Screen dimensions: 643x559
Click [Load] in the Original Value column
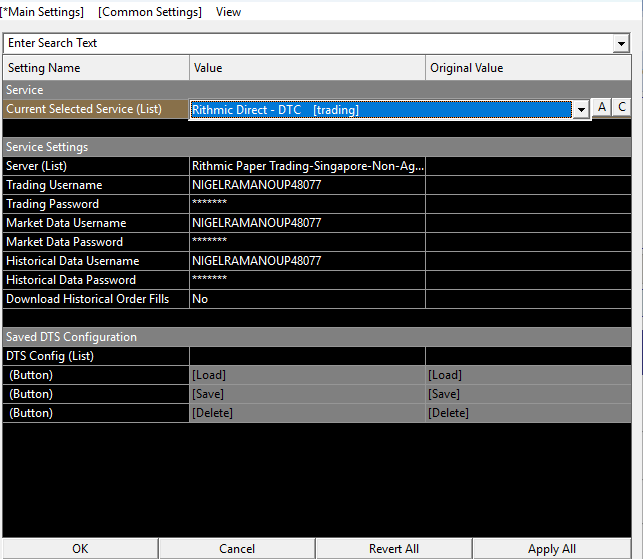click(x=528, y=375)
